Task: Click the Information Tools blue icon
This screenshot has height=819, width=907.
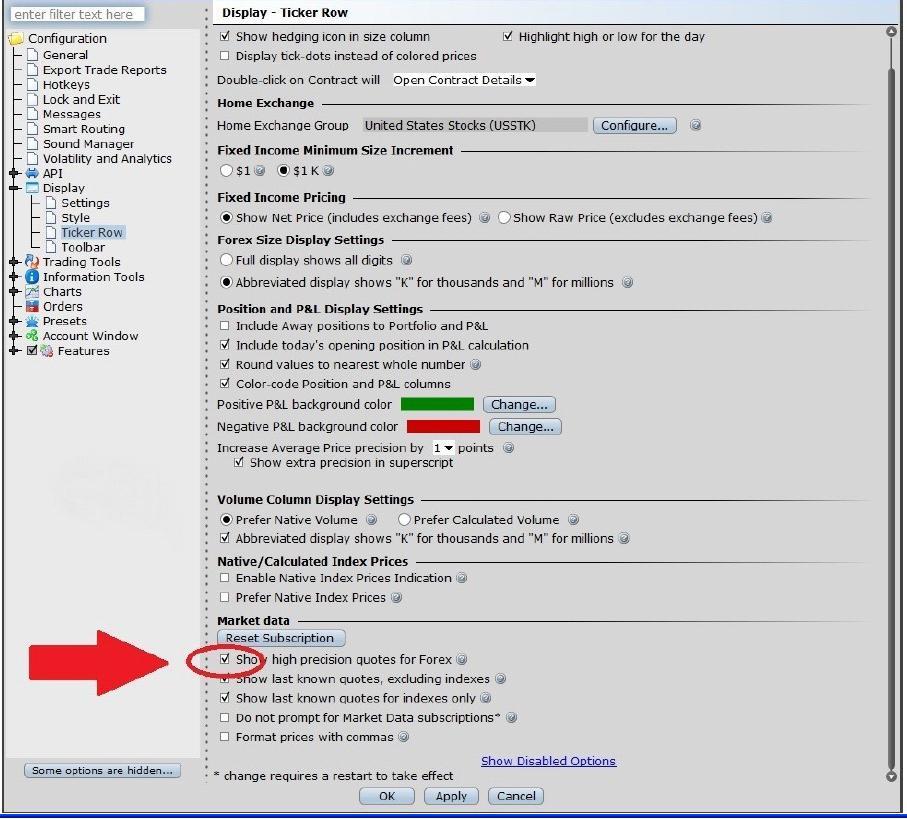Action: point(32,277)
